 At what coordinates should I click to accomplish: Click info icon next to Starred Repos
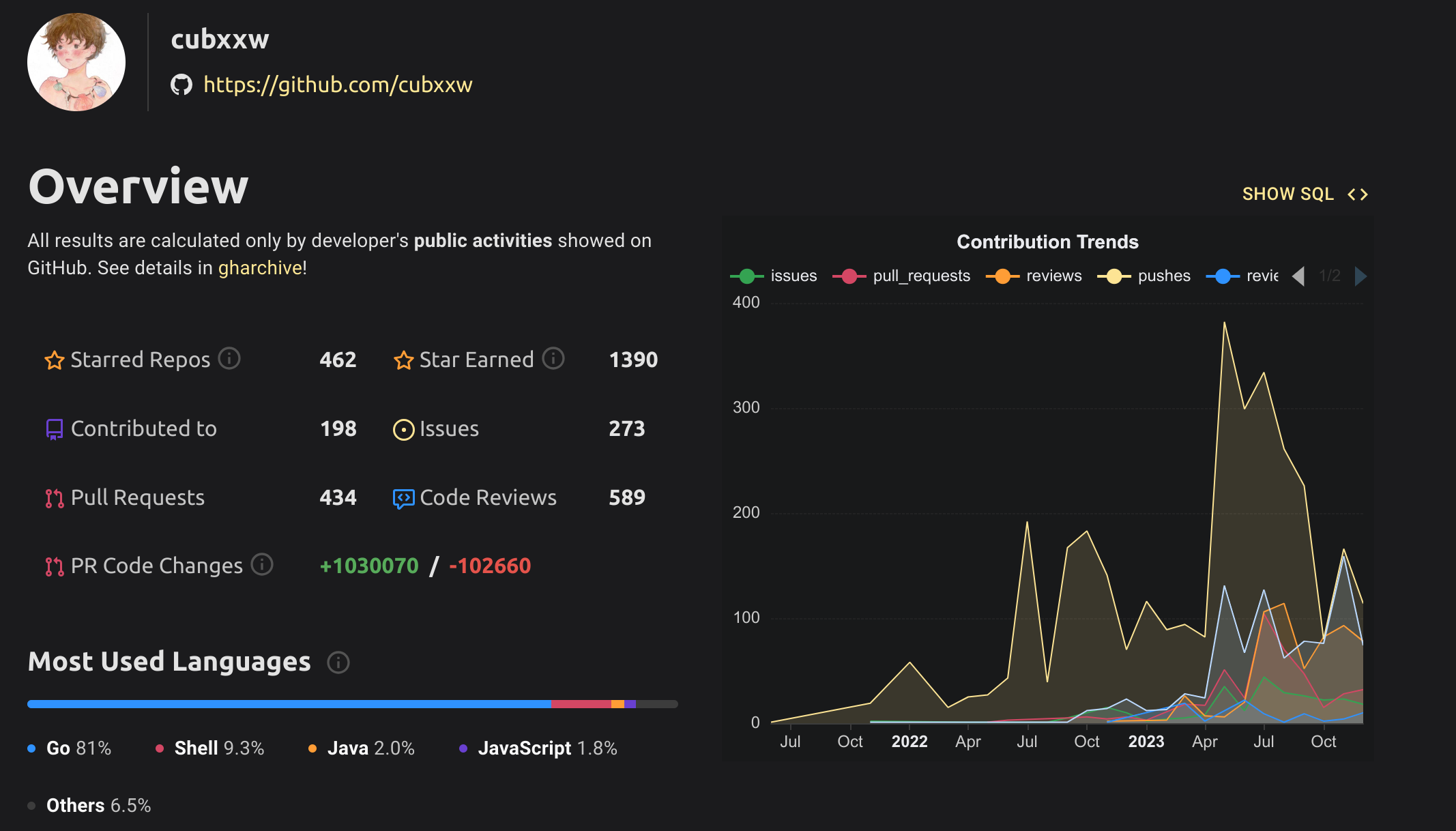(x=229, y=358)
